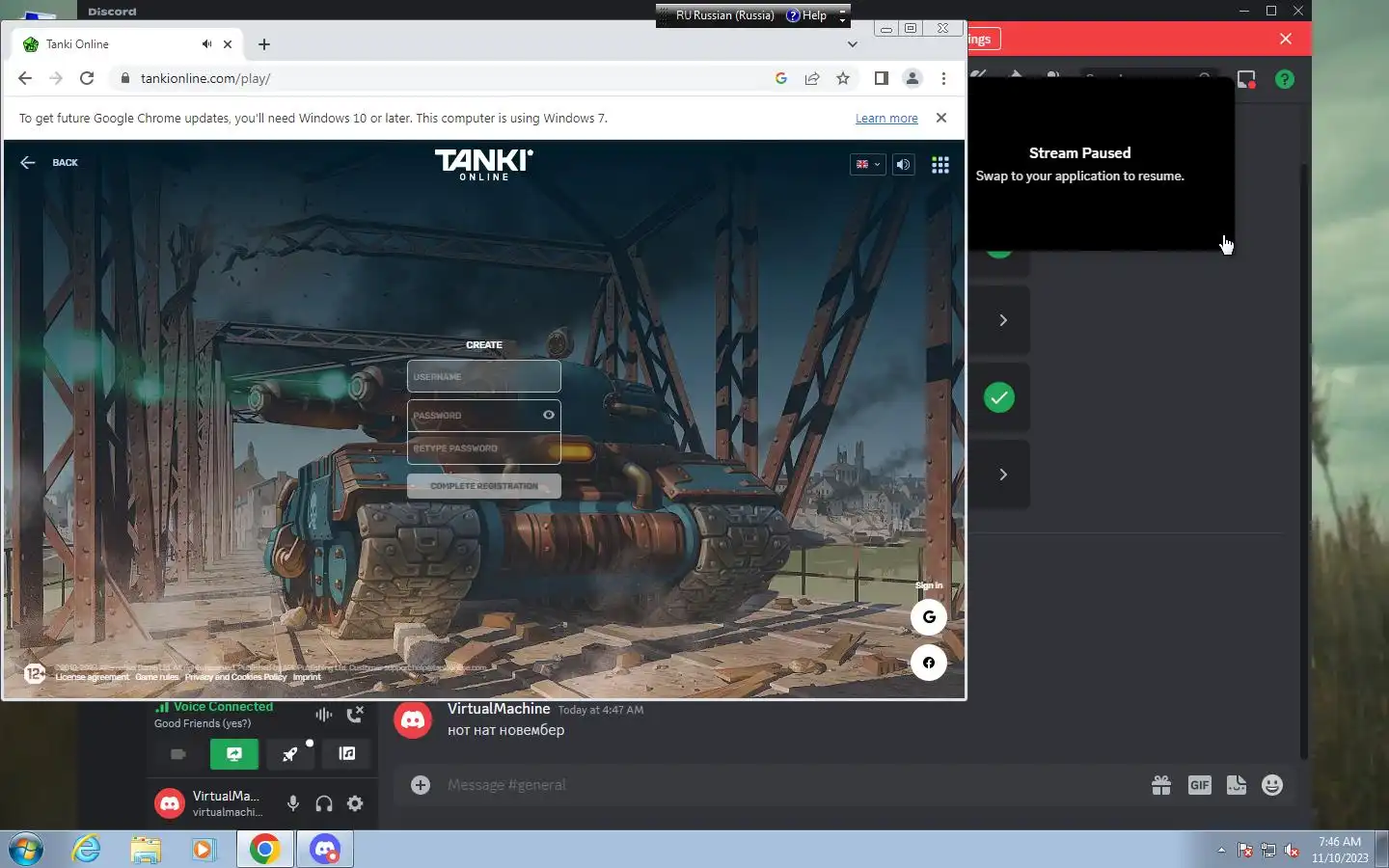Click the Discord message attachment plus button
Screen dimensions: 1389x868
pyautogui.click(x=421, y=785)
